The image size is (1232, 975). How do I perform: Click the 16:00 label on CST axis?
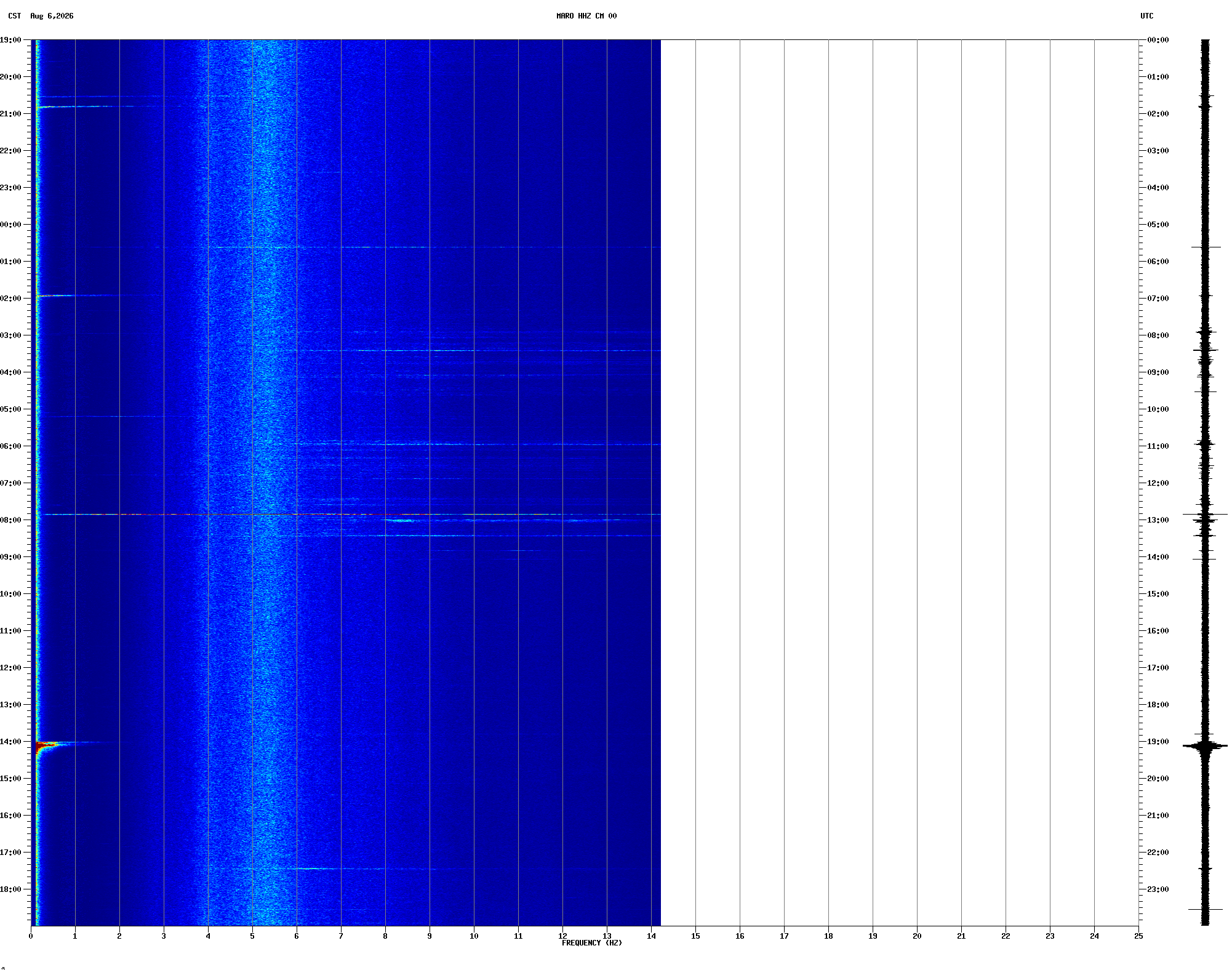click(10, 816)
